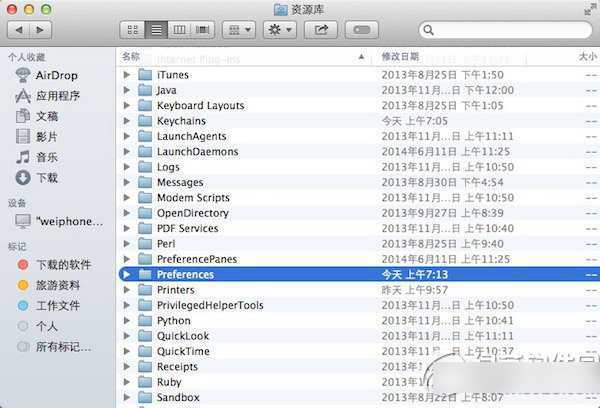Select the "weiphone... device in sidebar
The image size is (600, 408).
point(59,221)
